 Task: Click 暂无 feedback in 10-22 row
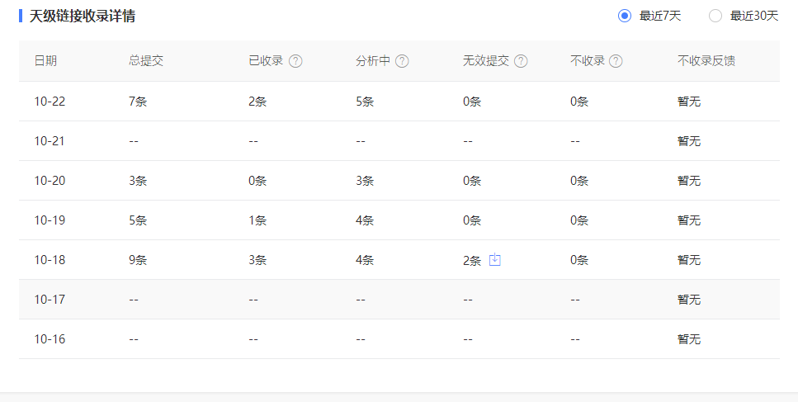tap(689, 101)
